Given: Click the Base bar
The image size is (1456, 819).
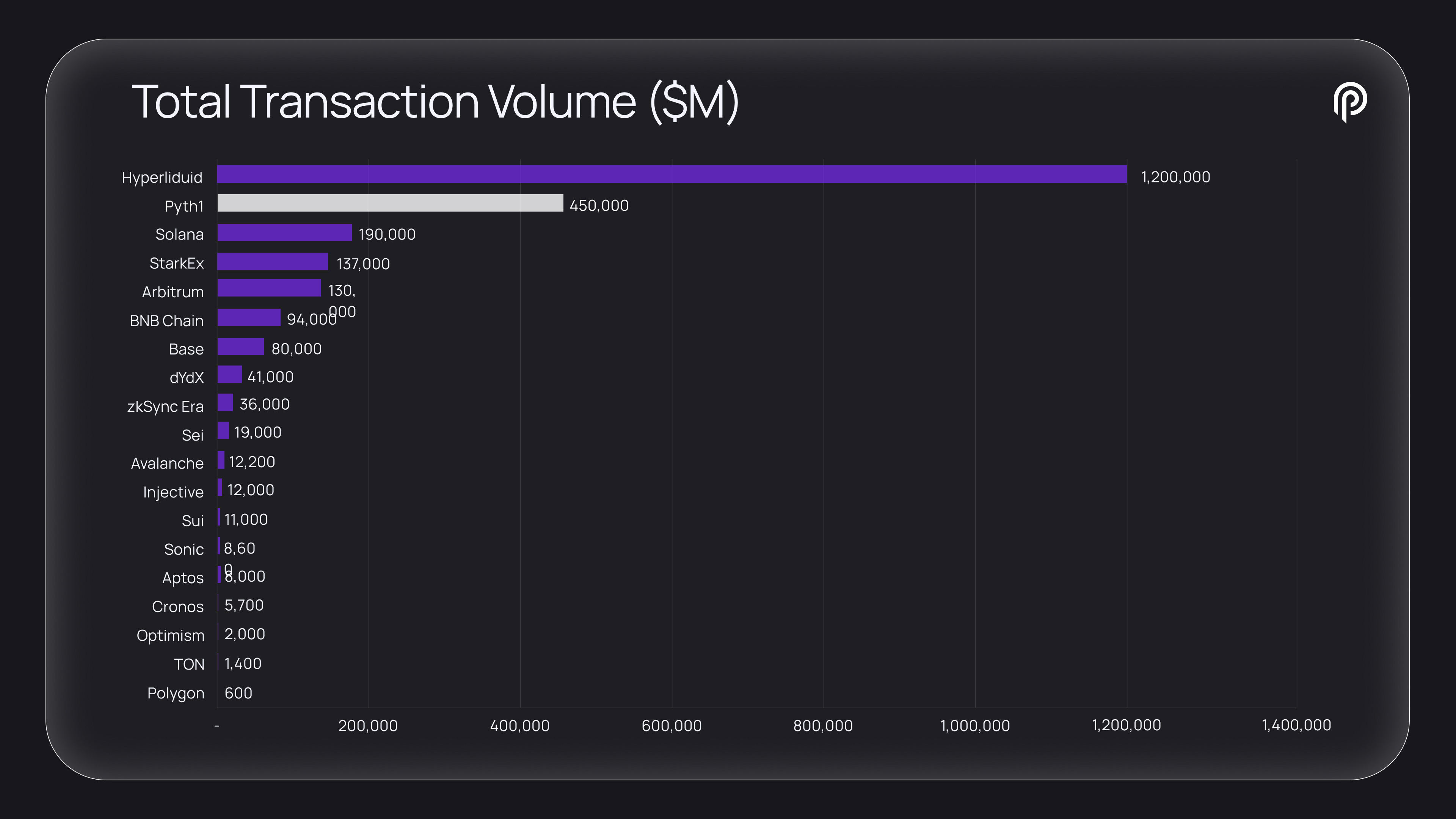Looking at the screenshot, I should [240, 347].
